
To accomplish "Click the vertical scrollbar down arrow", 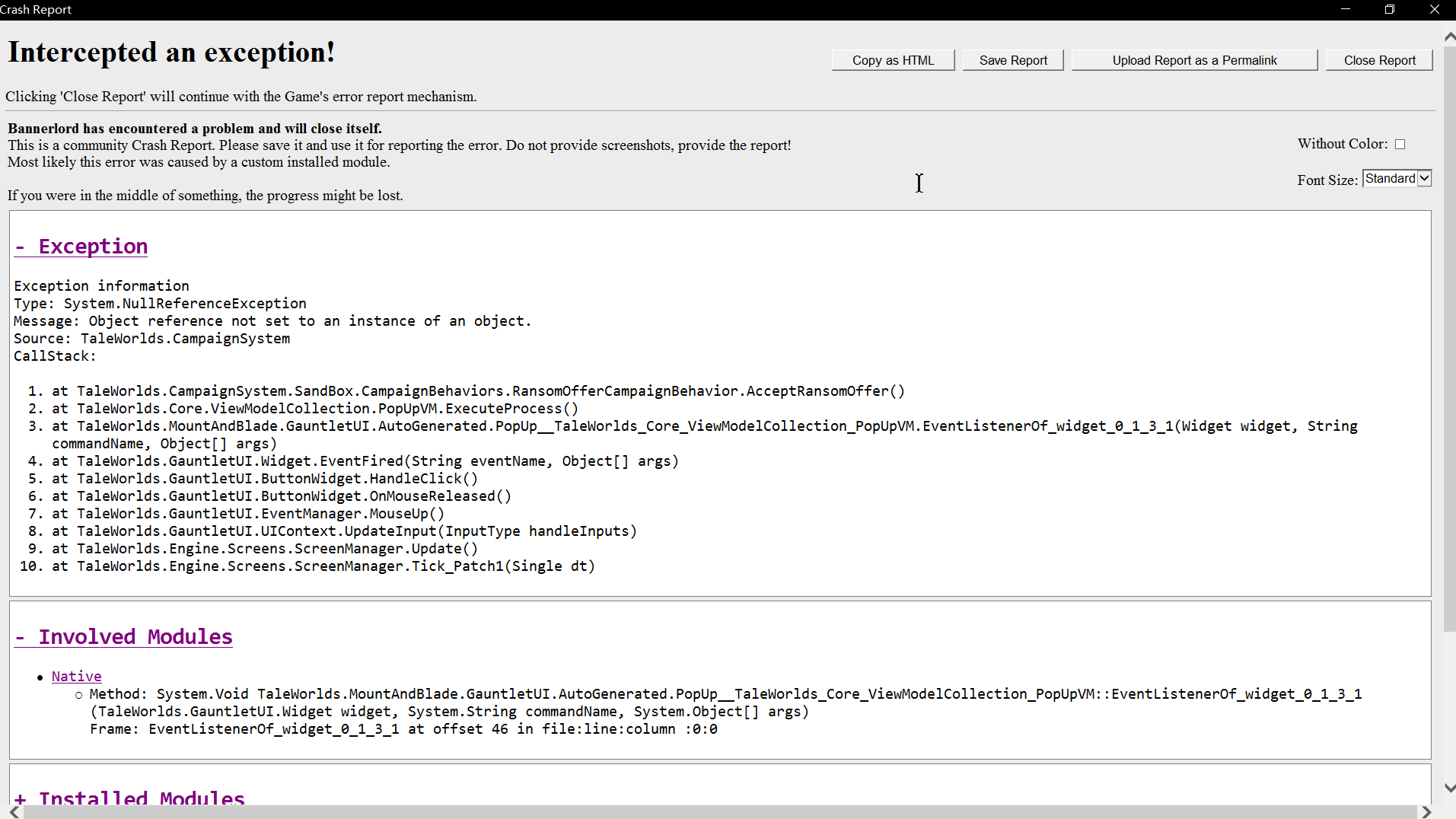I will 1449,788.
